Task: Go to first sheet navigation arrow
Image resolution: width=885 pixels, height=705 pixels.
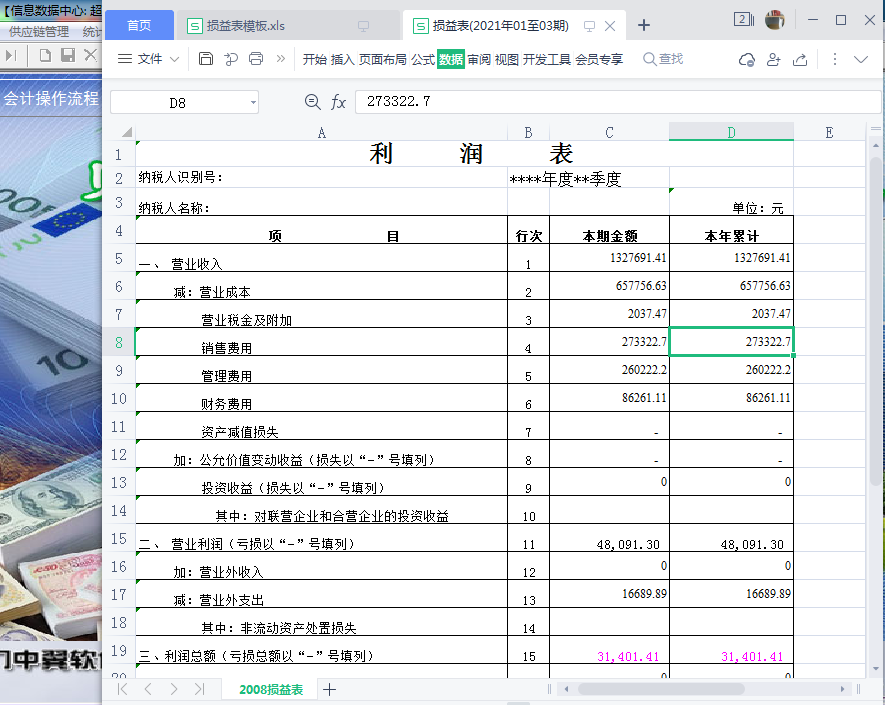Action: point(122,689)
